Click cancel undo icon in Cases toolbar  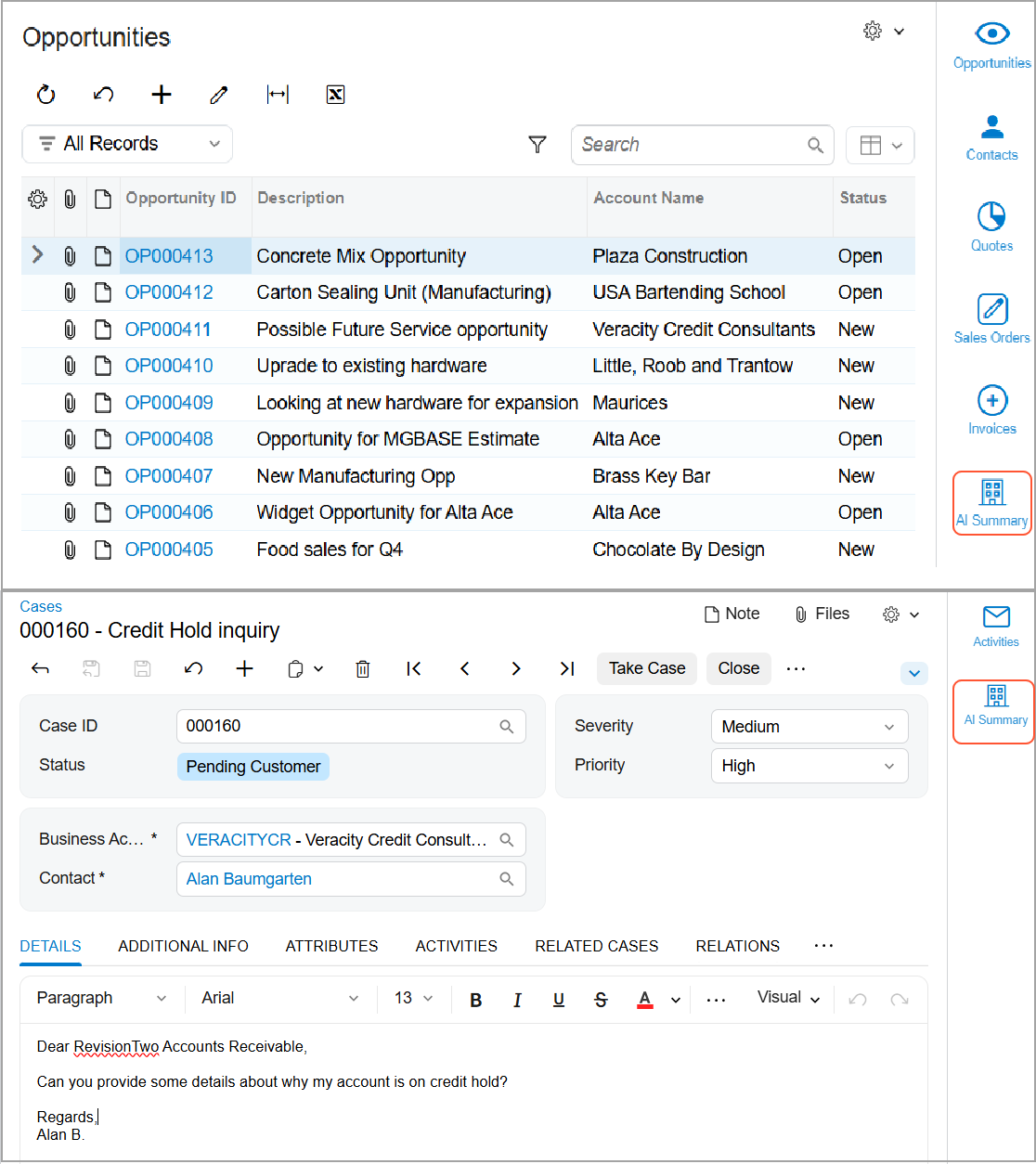[x=194, y=668]
